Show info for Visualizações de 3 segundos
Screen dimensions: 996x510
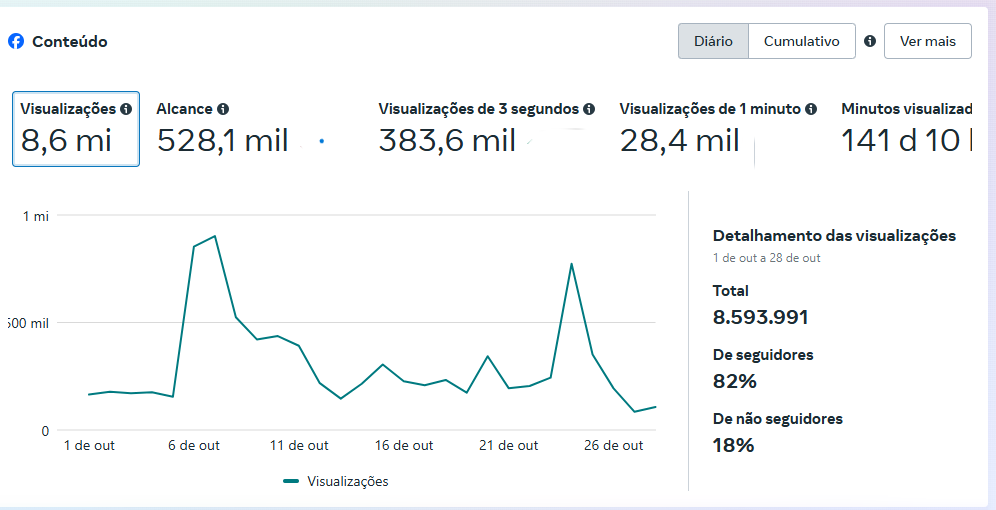[589, 109]
